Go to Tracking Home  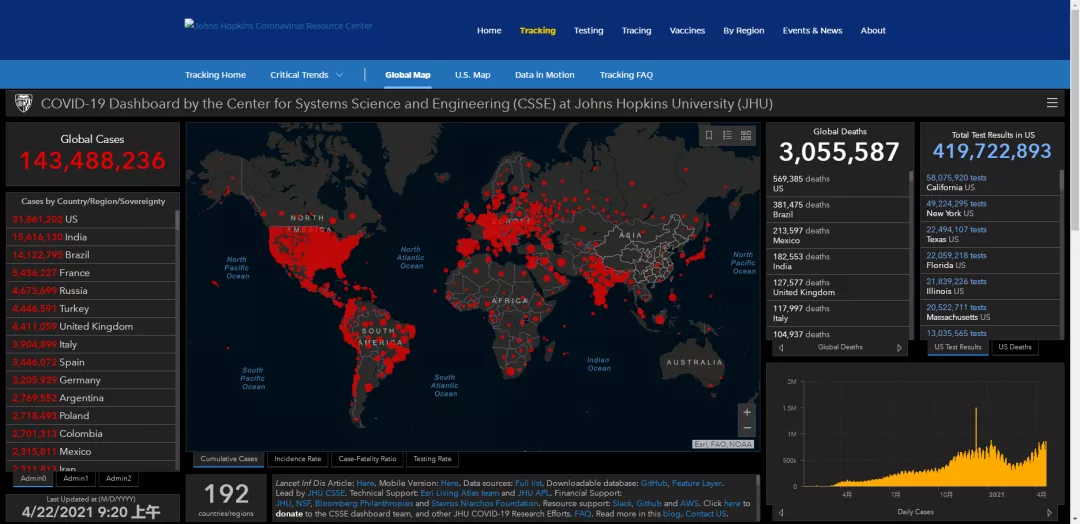[215, 74]
